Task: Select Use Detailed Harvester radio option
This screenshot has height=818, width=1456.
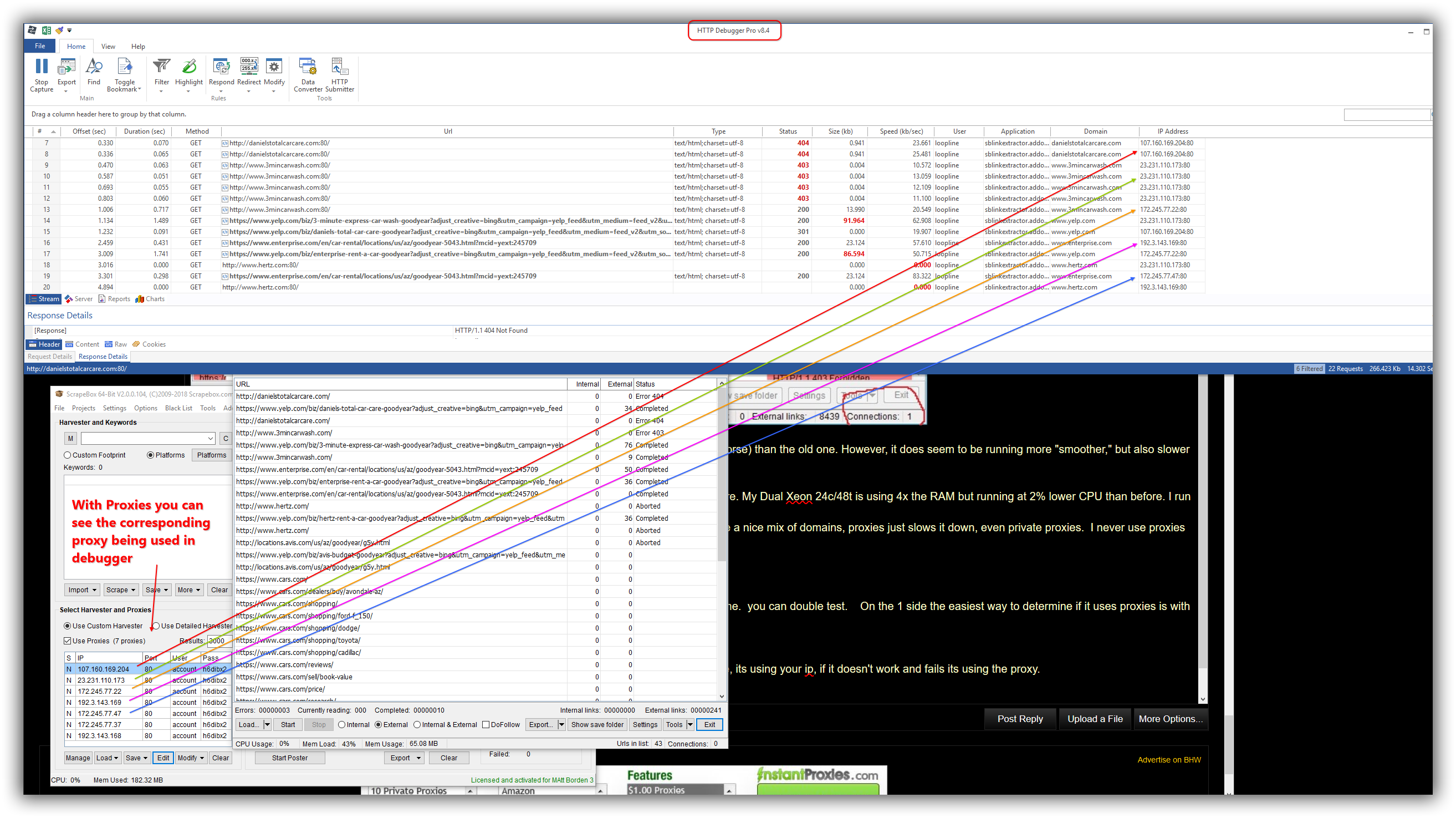Action: coord(156,626)
